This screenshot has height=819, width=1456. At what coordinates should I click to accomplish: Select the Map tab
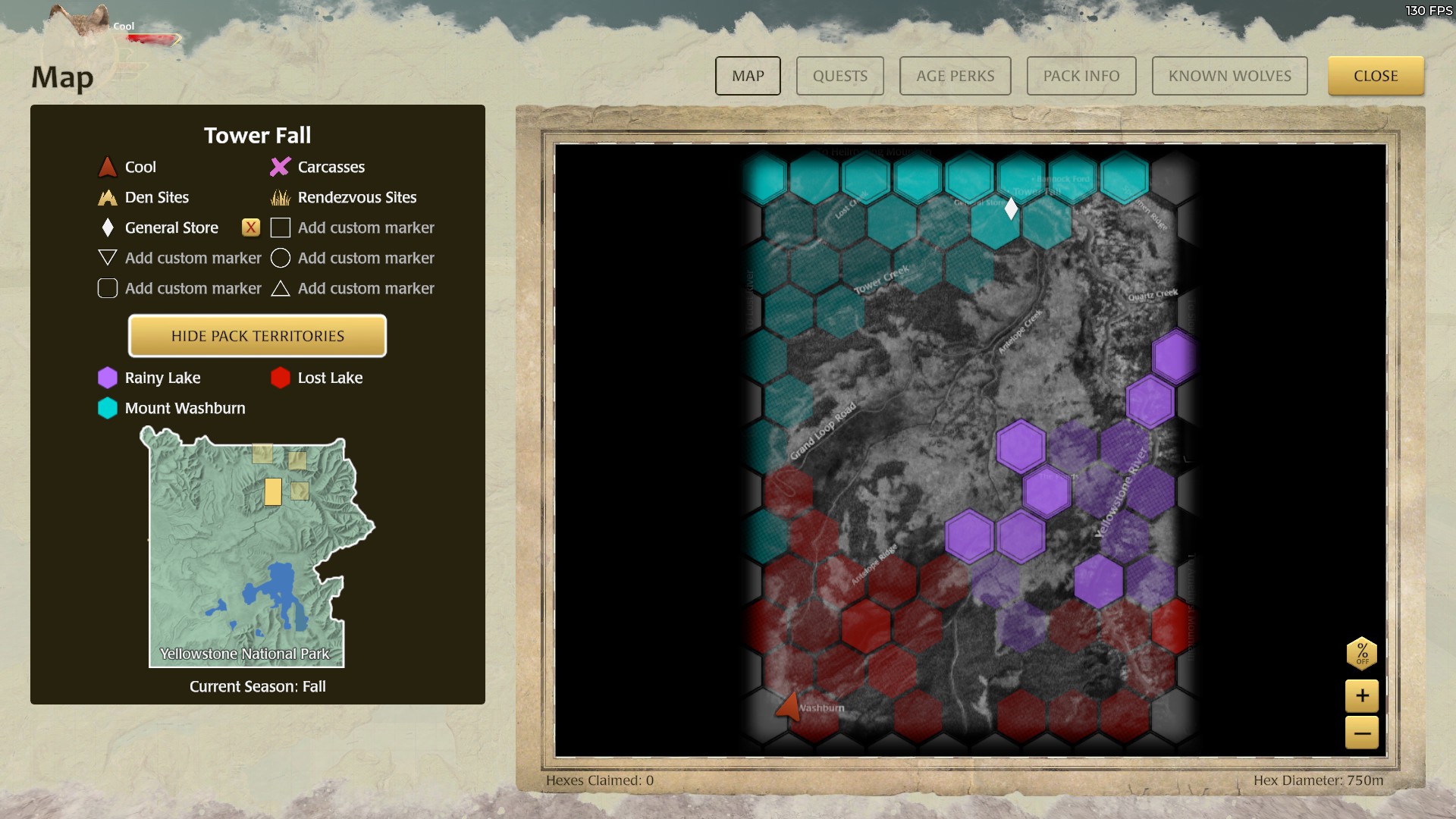(x=748, y=76)
